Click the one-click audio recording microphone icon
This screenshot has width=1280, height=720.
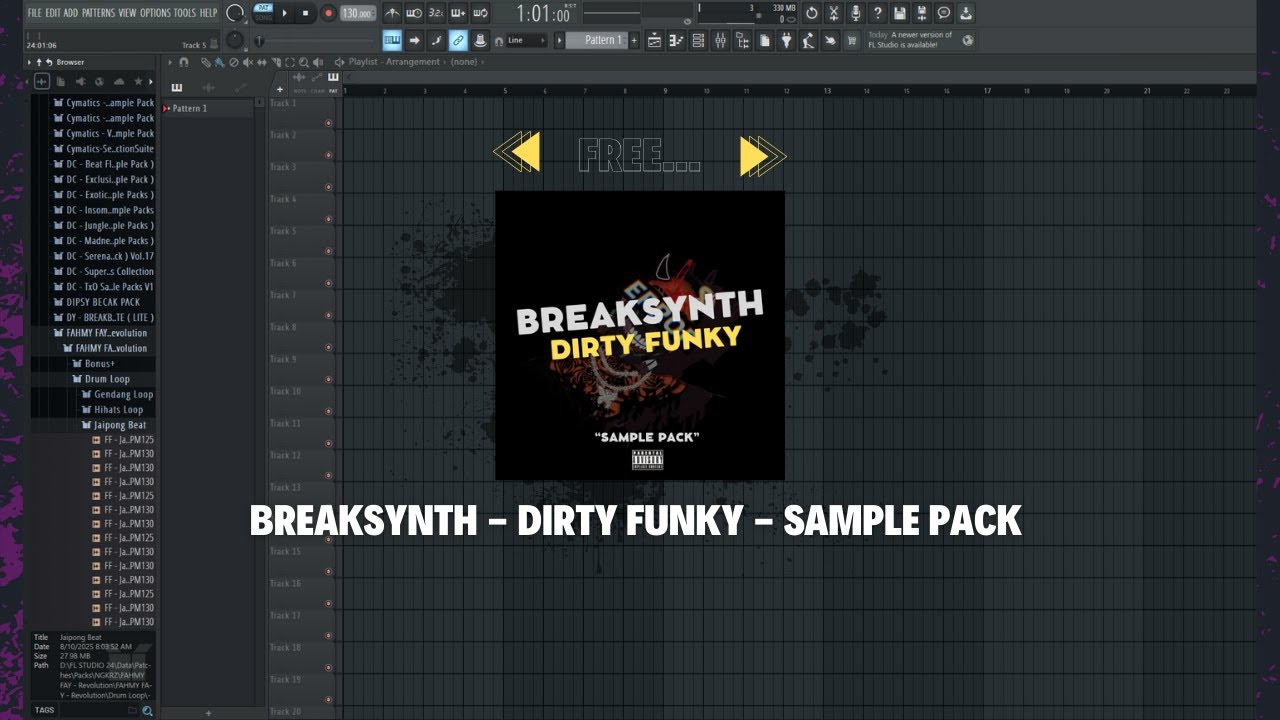(x=856, y=13)
